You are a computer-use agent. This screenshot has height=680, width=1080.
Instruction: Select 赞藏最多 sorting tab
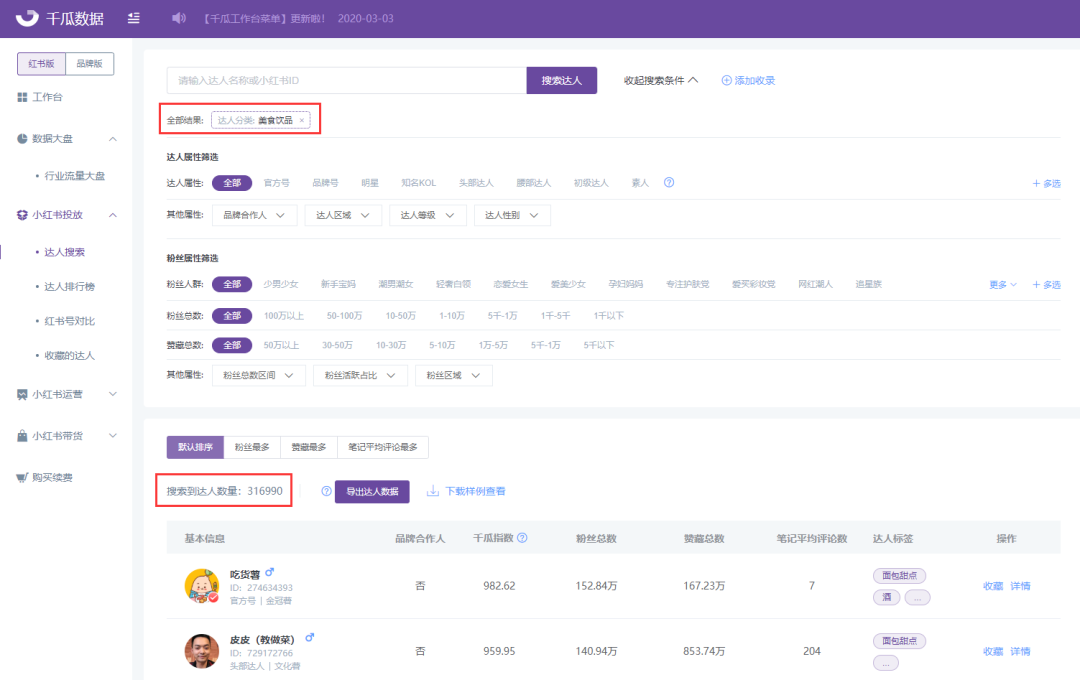tap(309, 447)
